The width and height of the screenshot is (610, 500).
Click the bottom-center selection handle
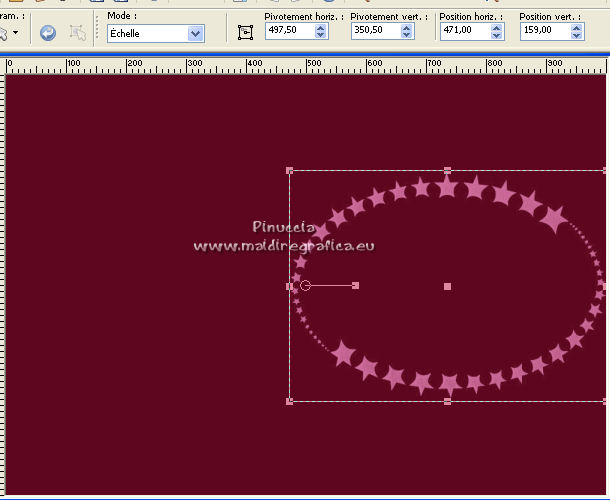coord(447,401)
